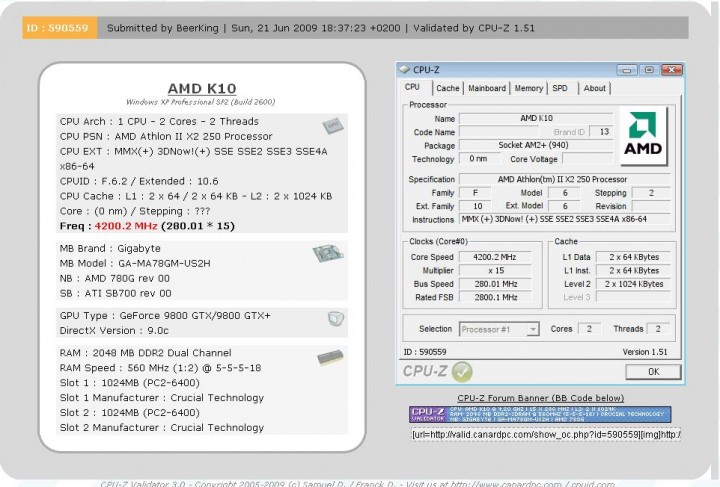Click the GPU Type GeForce 9800 GTX line
720x487 pixels.
pyautogui.click(x=165, y=316)
